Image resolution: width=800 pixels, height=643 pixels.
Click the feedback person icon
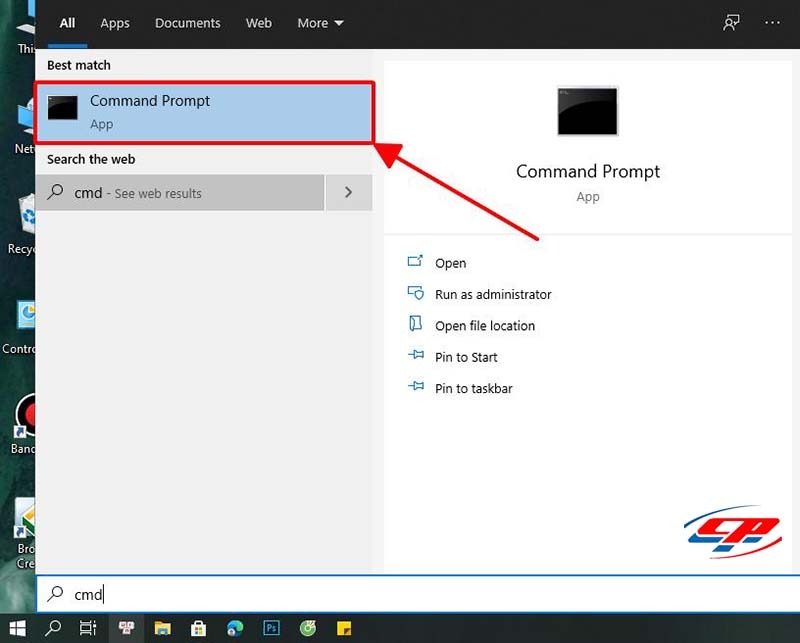click(731, 22)
